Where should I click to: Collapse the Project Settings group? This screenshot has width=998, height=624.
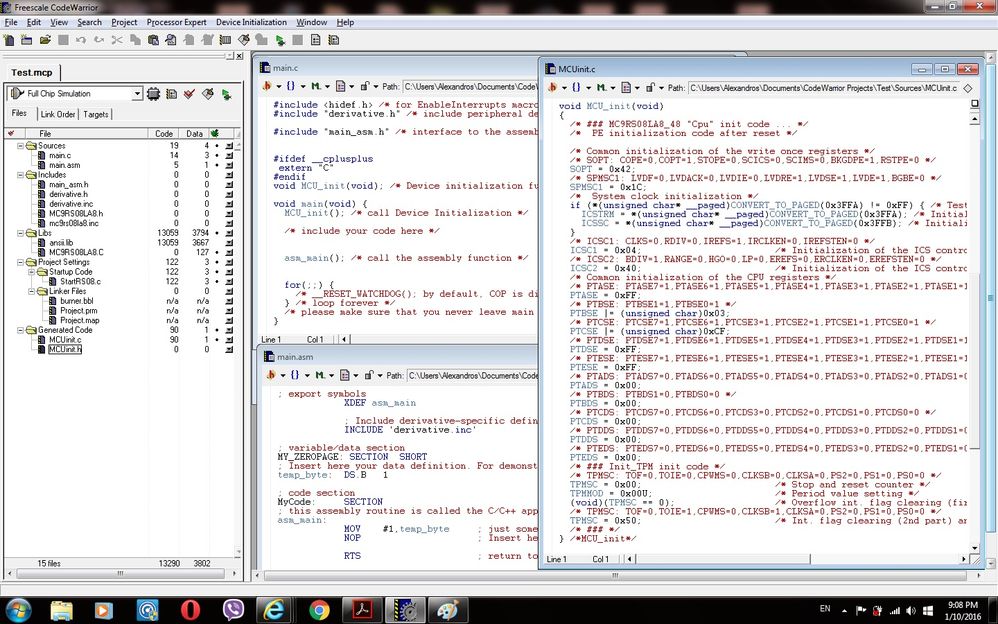pyautogui.click(x=20, y=262)
